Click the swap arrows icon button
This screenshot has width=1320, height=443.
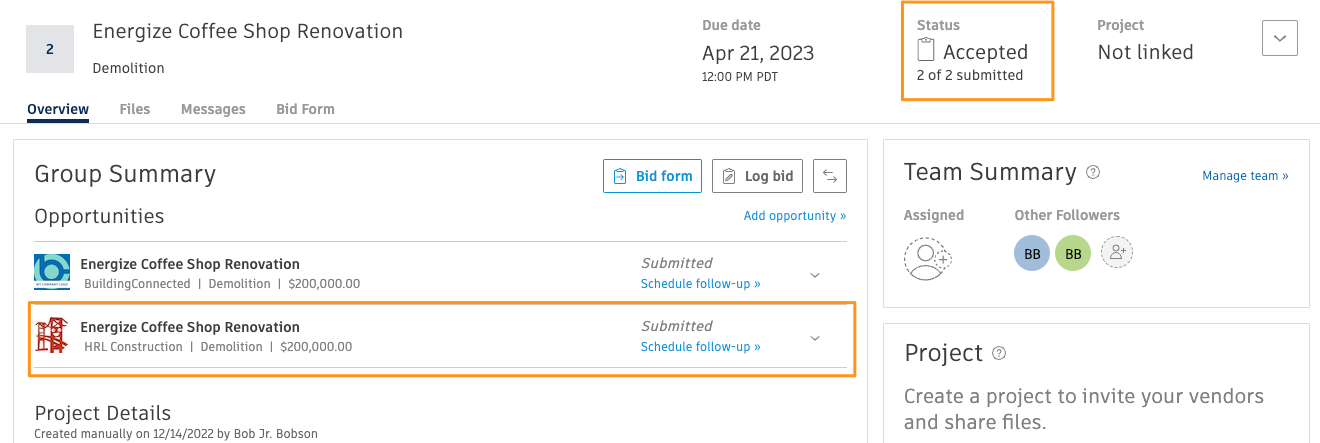coord(830,176)
